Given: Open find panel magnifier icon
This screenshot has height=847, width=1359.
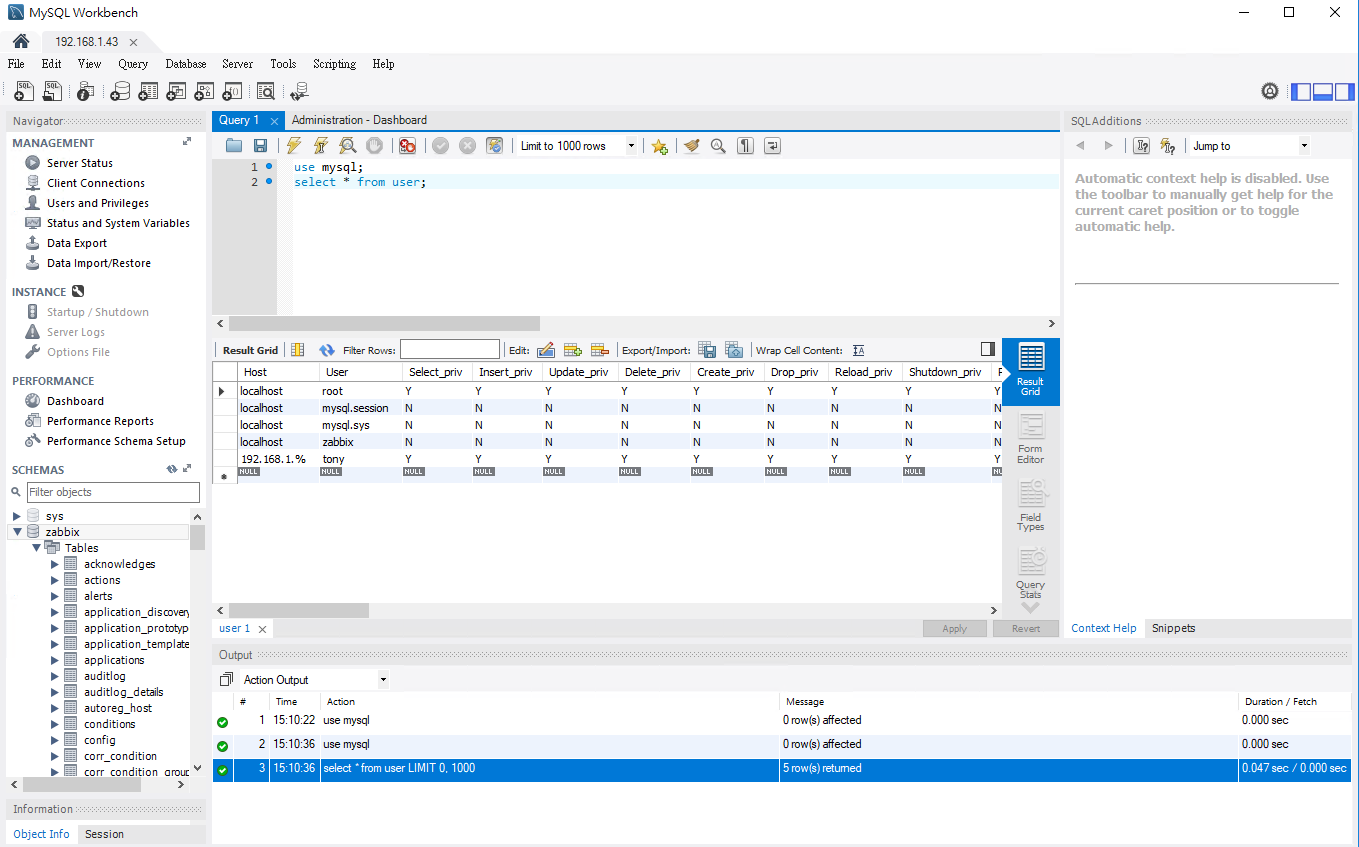Looking at the screenshot, I should [718, 146].
